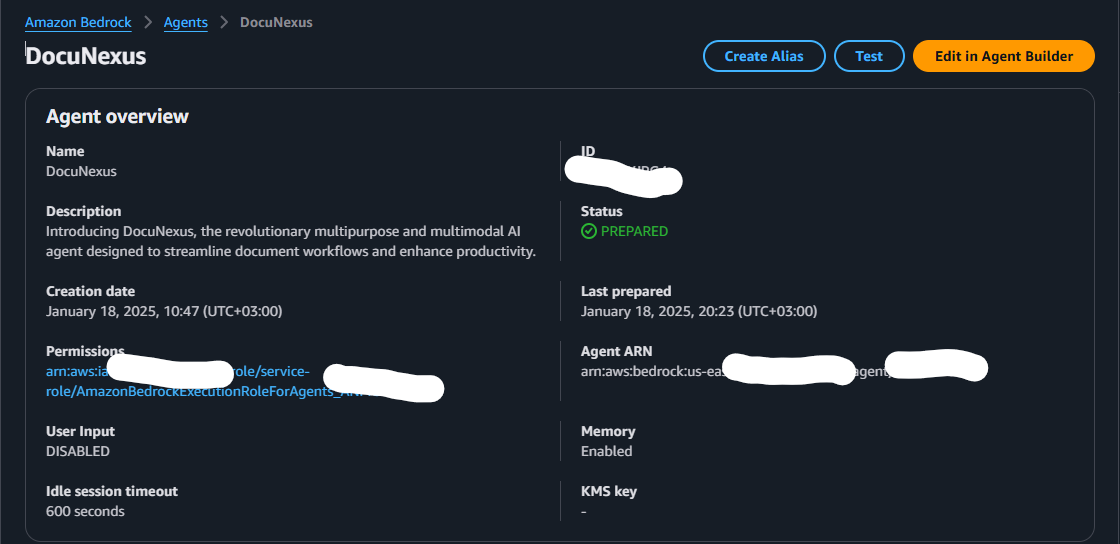This screenshot has height=544, width=1120.
Task: Click the DocuNexus page title heading
Action: [86, 56]
